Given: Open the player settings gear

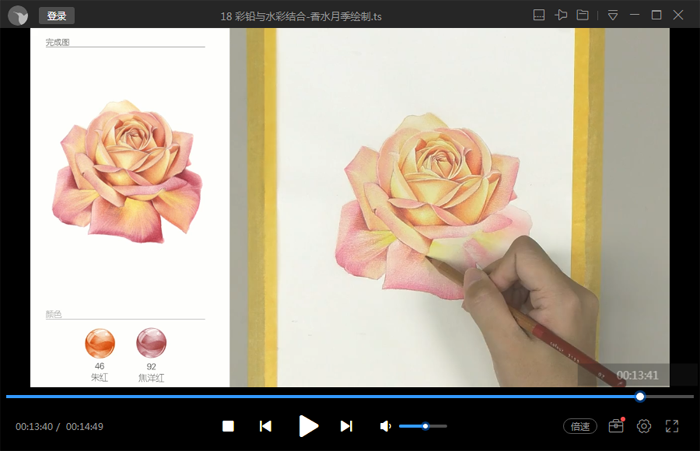Looking at the screenshot, I should coord(644,426).
